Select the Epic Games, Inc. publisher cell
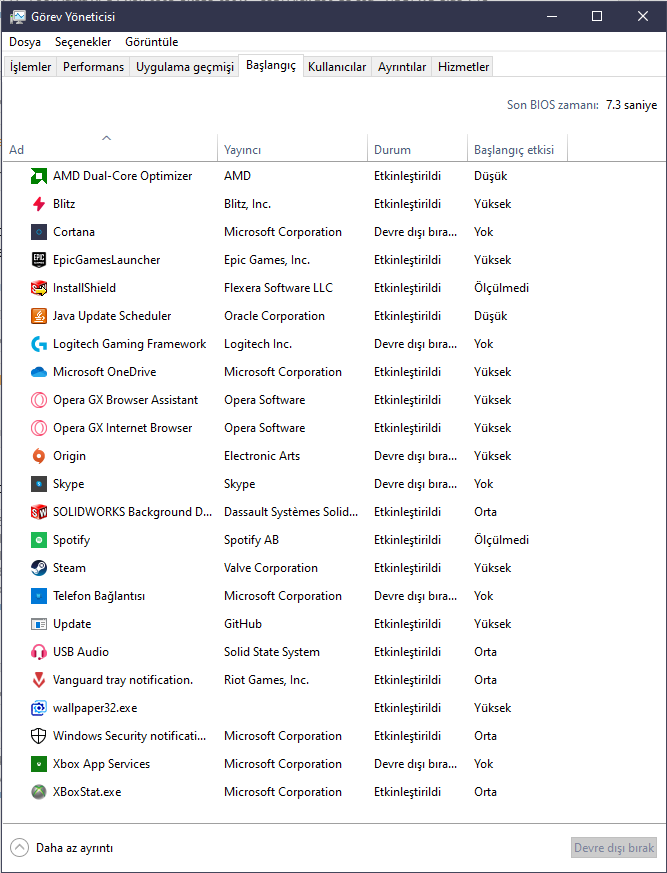 (x=267, y=260)
